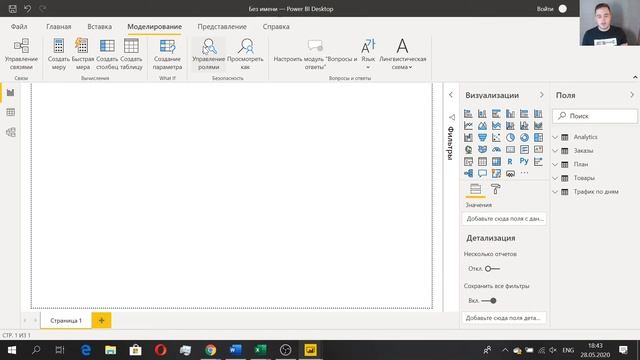This screenshot has width=640, height=360.
Task: Select the Python visual icon
Action: coord(524,162)
